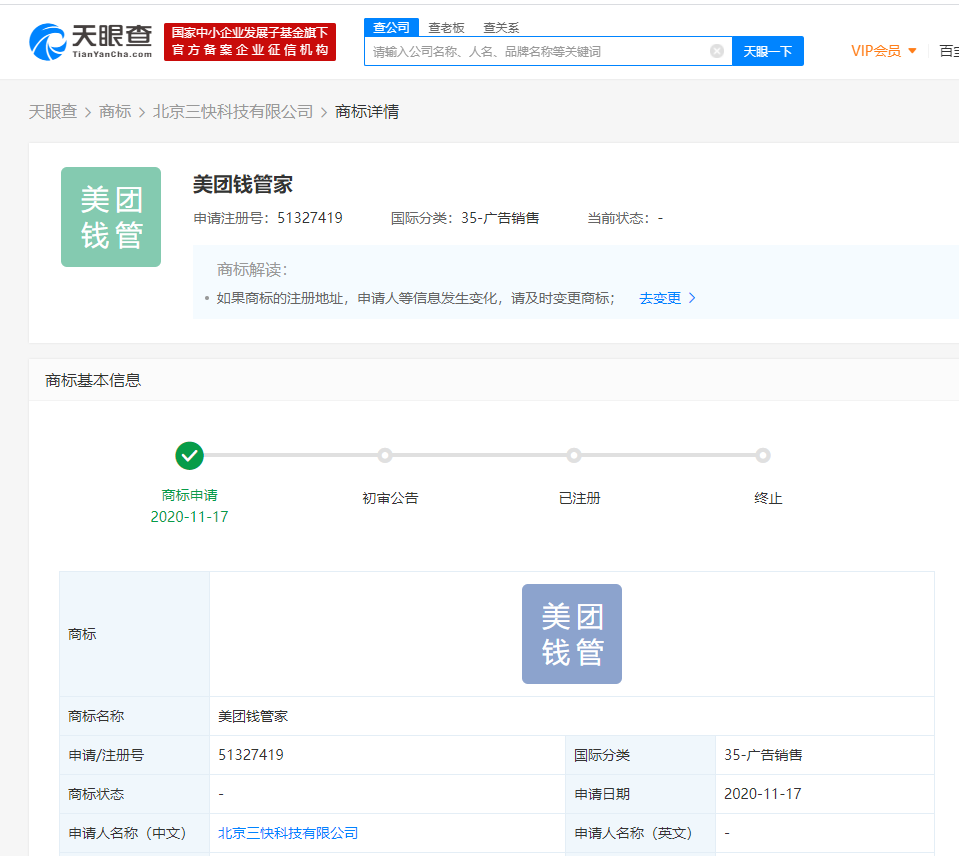The width and height of the screenshot is (959, 856).
Task: Open 北京三快科技有限公司 in the breadcrumb
Action: (233, 112)
